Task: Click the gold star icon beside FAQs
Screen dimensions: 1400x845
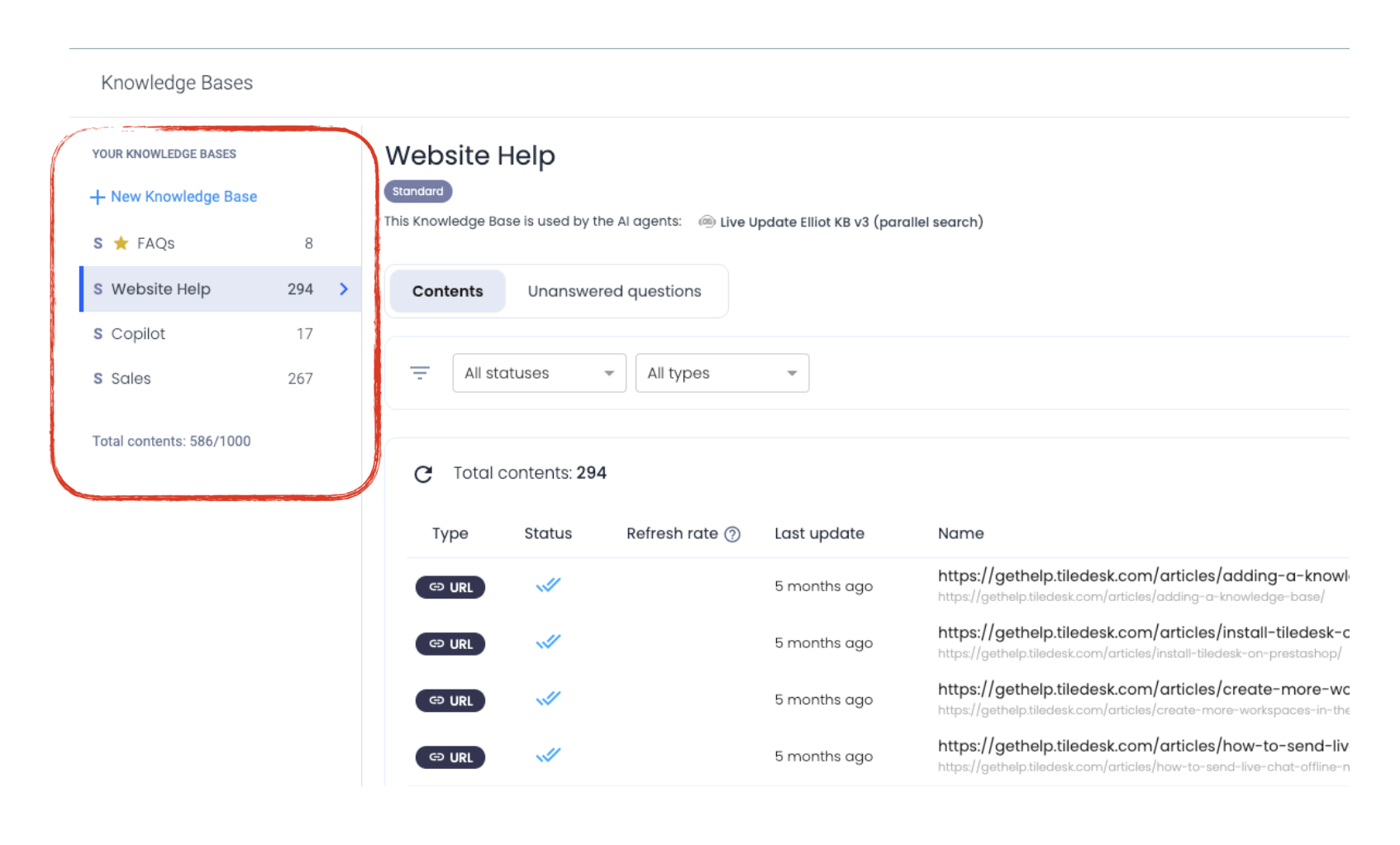Action: [x=121, y=243]
